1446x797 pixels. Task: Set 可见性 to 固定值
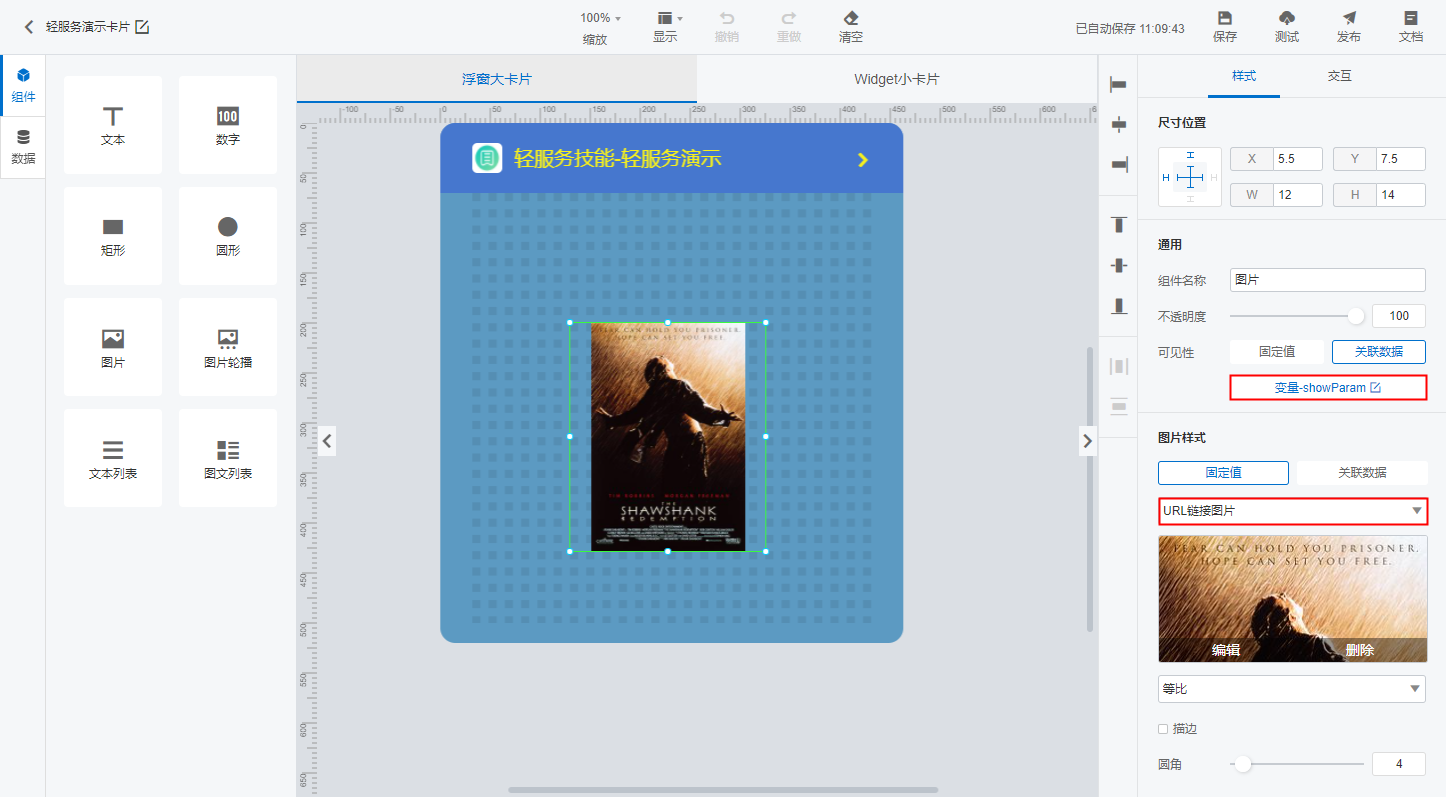click(1277, 352)
